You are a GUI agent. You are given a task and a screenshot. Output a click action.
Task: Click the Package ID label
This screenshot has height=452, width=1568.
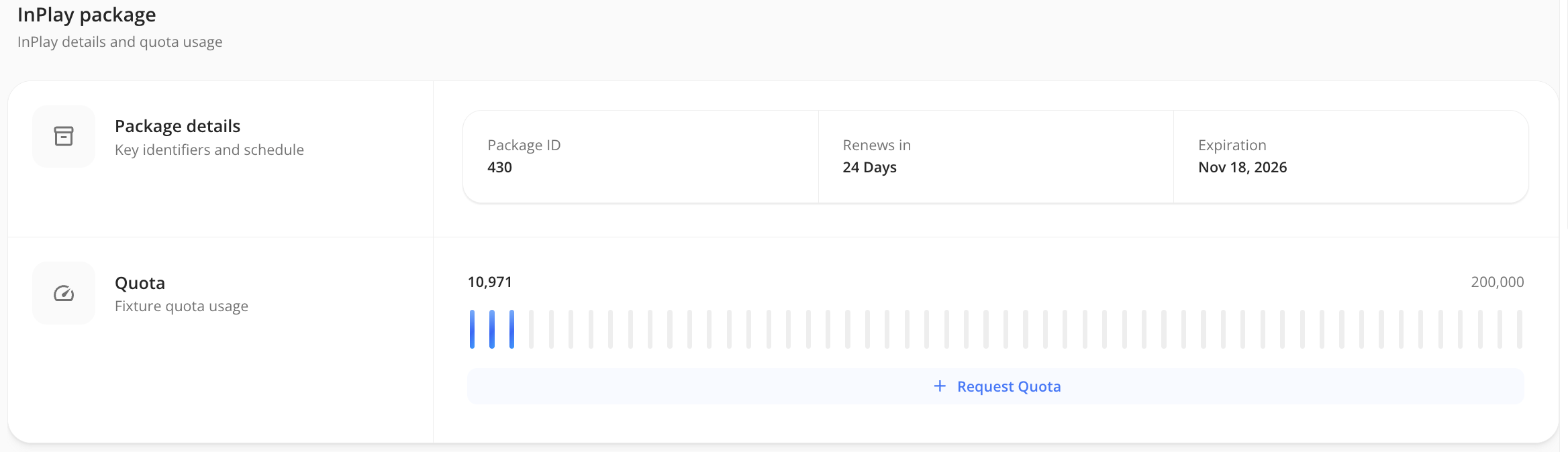coord(524,146)
